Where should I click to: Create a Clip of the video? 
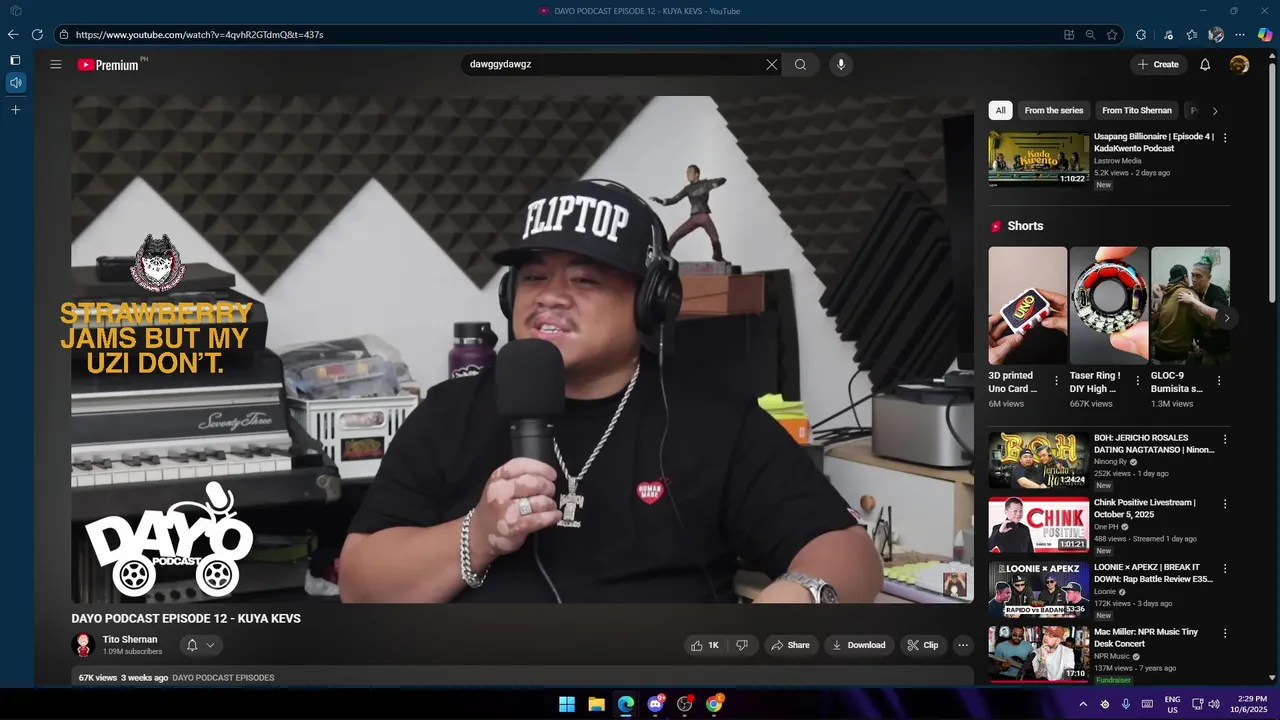point(922,645)
